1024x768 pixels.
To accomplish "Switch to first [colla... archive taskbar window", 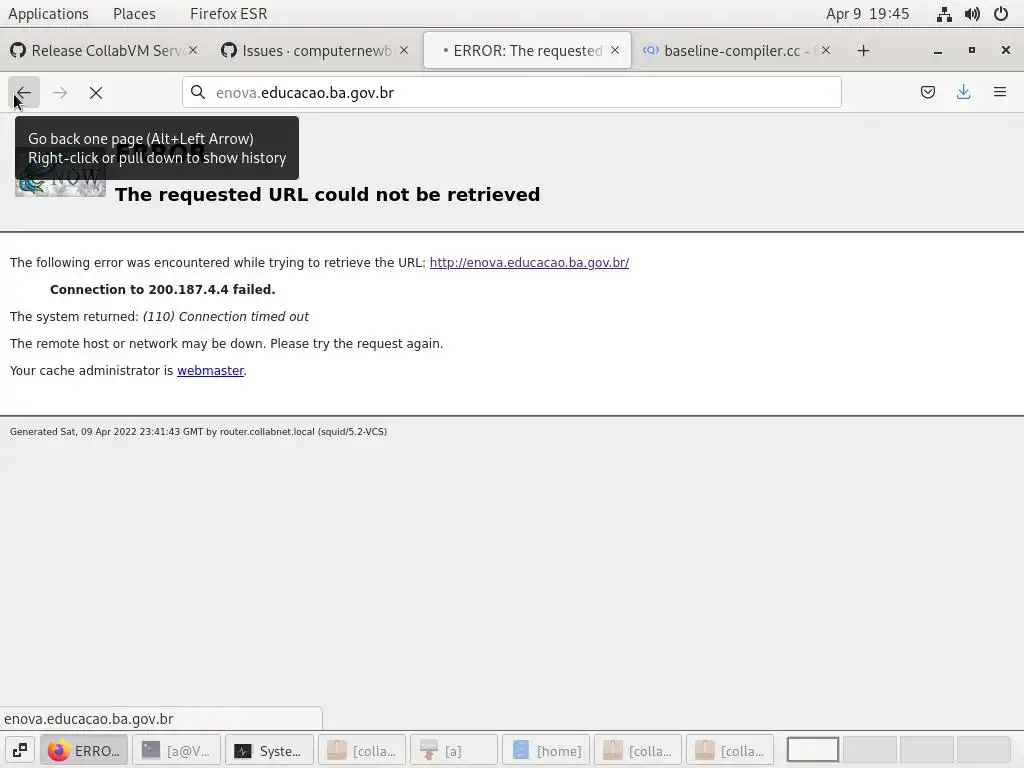I will click(362, 750).
